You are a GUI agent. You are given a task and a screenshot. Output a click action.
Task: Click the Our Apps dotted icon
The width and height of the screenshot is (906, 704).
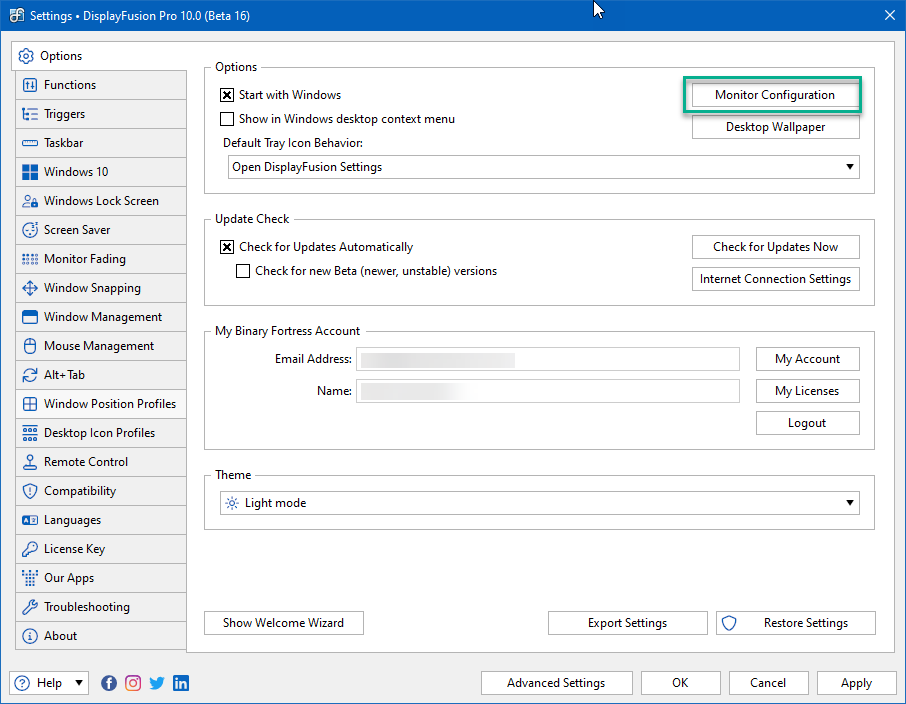click(29, 578)
